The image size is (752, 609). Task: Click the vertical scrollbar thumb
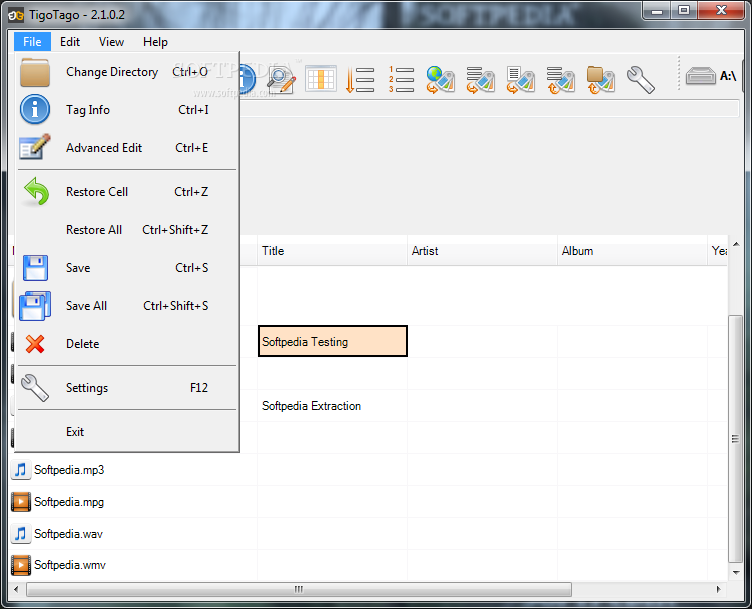[735, 438]
